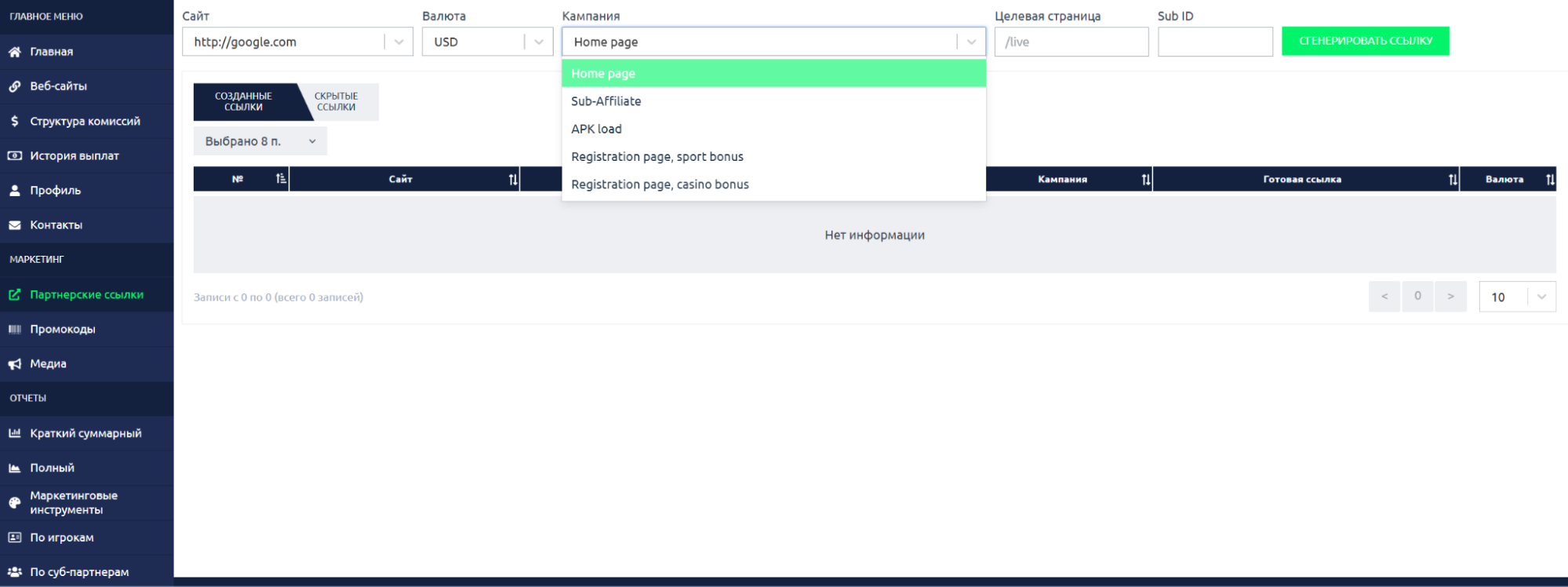This screenshot has height=587, width=1568.
Task: Click the link icon beside Веб-сайты
Action: pos(15,86)
